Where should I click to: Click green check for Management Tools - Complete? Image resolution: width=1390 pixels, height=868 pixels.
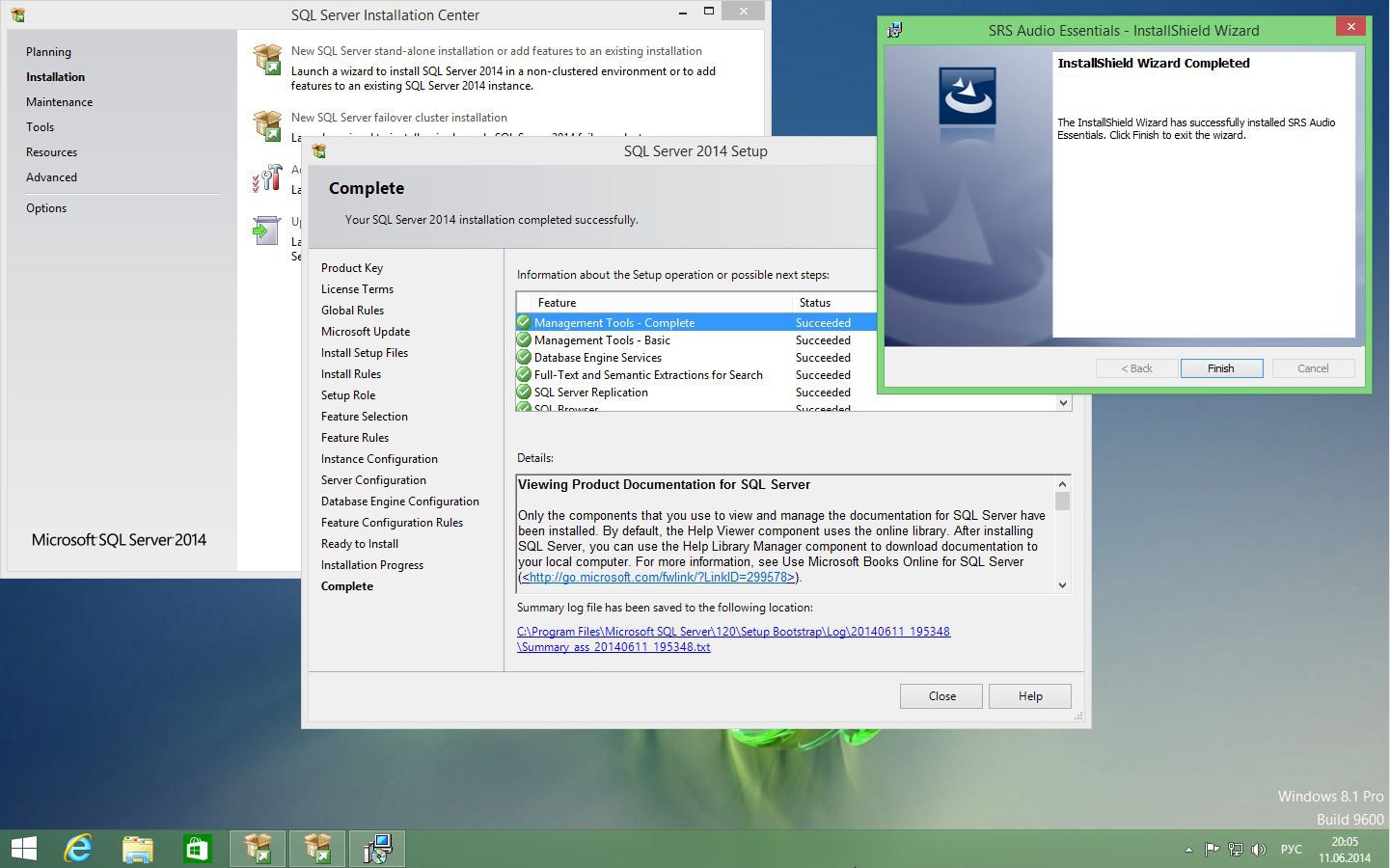tap(524, 322)
